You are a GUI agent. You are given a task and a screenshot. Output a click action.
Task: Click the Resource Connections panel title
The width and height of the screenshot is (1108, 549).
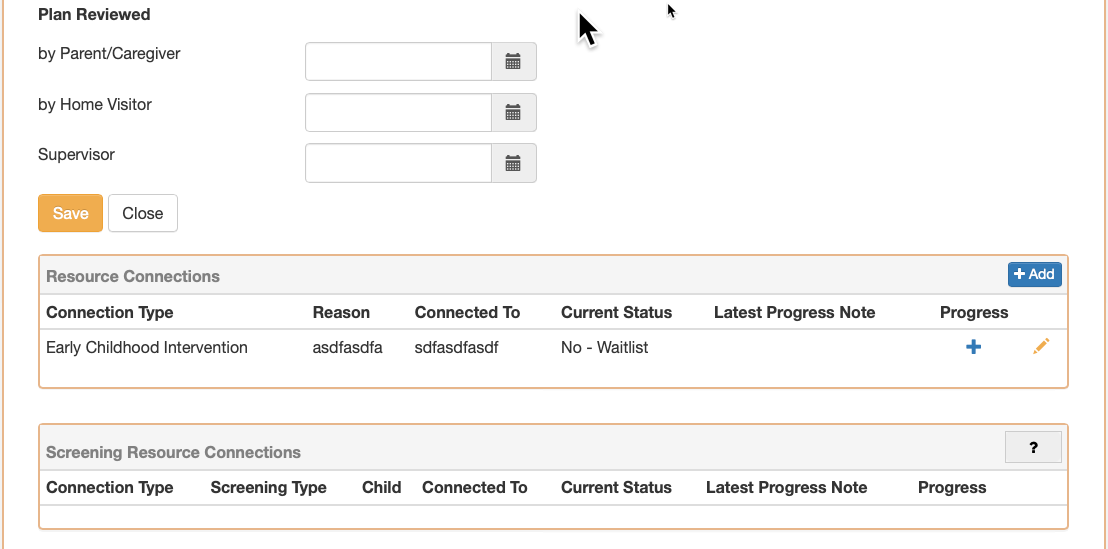point(133,276)
